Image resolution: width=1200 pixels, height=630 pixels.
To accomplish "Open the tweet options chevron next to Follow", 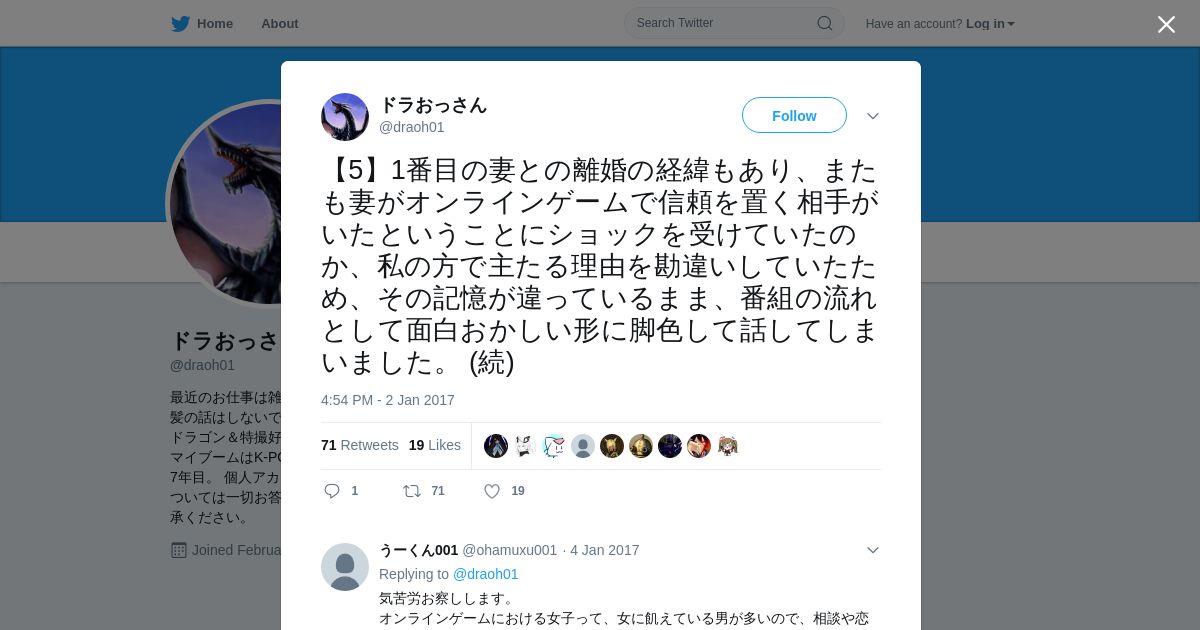I will [873, 116].
